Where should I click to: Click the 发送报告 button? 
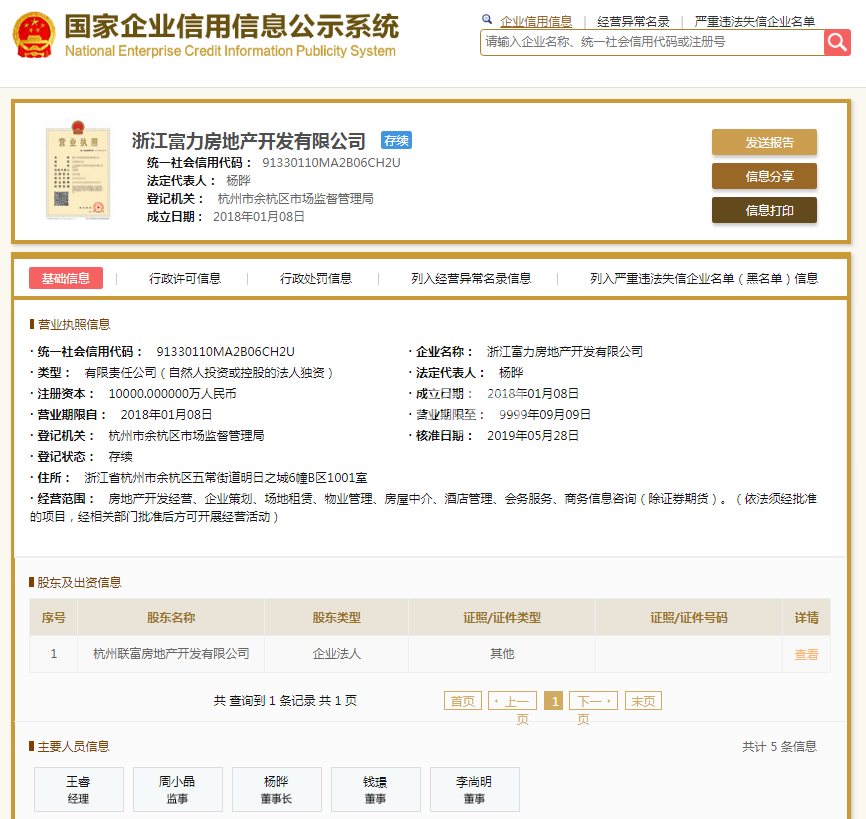(x=764, y=142)
